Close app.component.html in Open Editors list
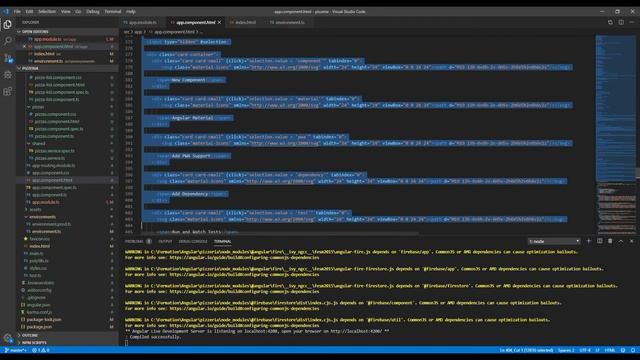This screenshot has height=360, width=640. coord(24,47)
